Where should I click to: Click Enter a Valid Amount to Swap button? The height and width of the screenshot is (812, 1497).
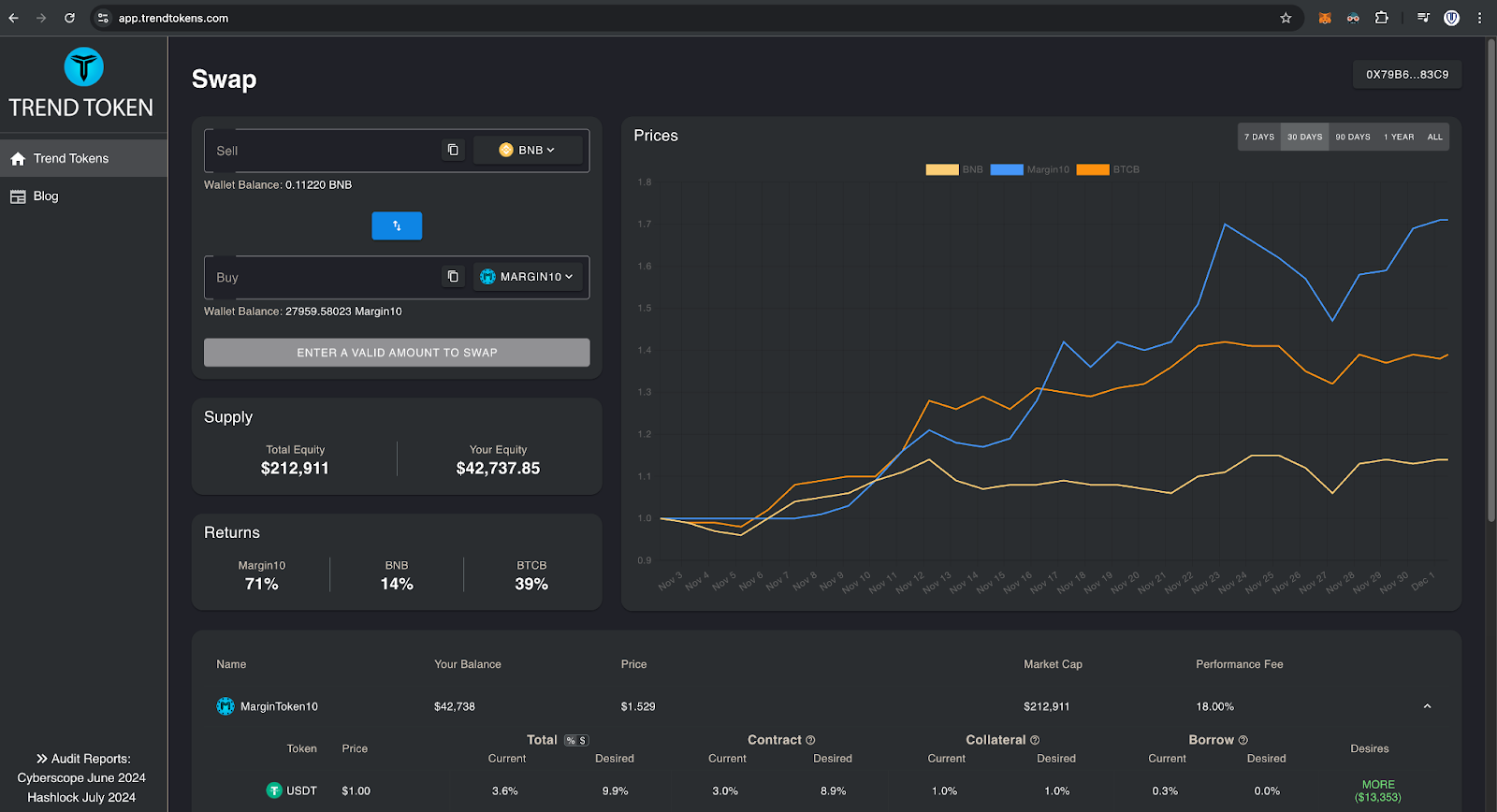[397, 353]
